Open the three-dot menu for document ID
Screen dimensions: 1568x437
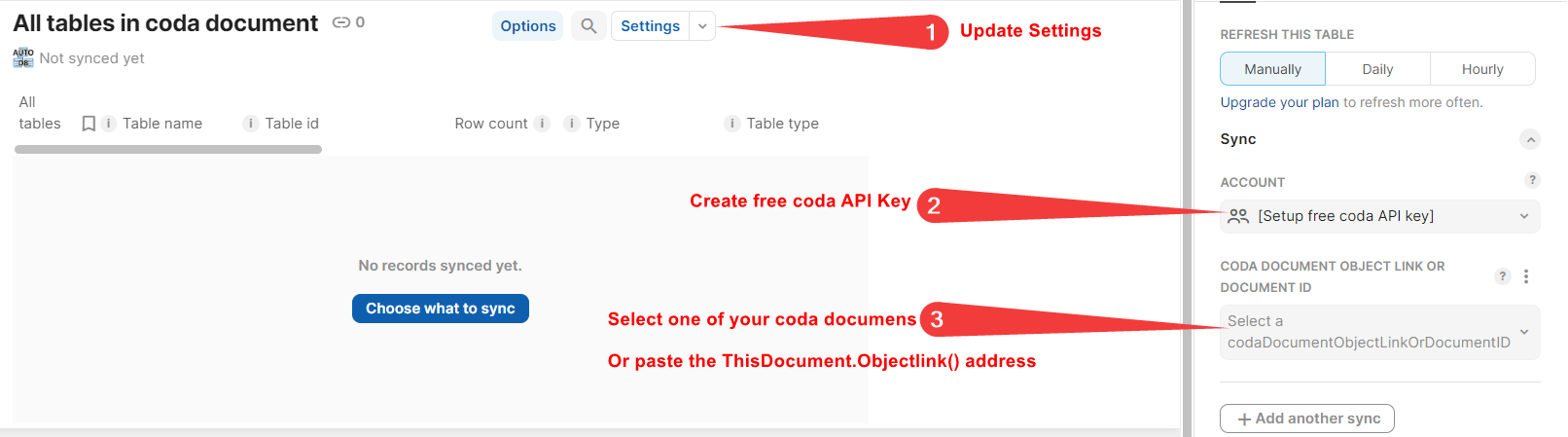tap(1526, 276)
